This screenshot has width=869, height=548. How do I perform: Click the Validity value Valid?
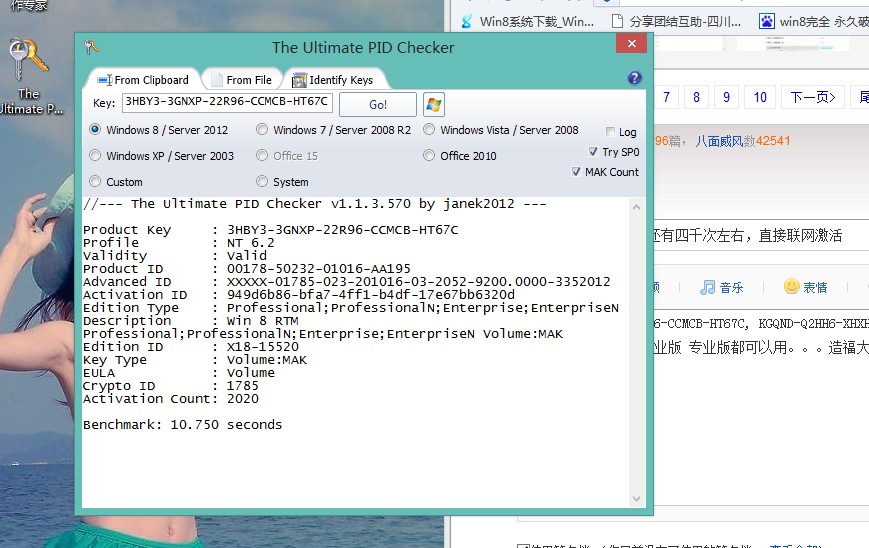[x=247, y=256]
